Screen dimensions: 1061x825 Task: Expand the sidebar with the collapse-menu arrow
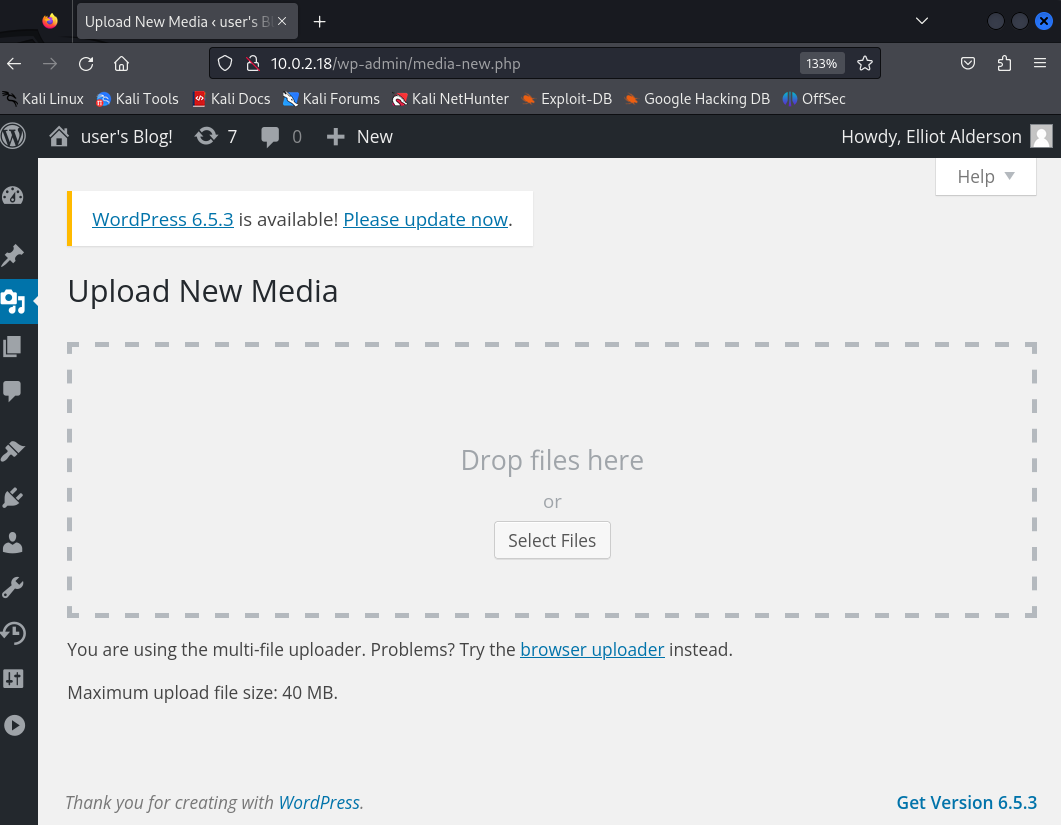(x=13, y=725)
